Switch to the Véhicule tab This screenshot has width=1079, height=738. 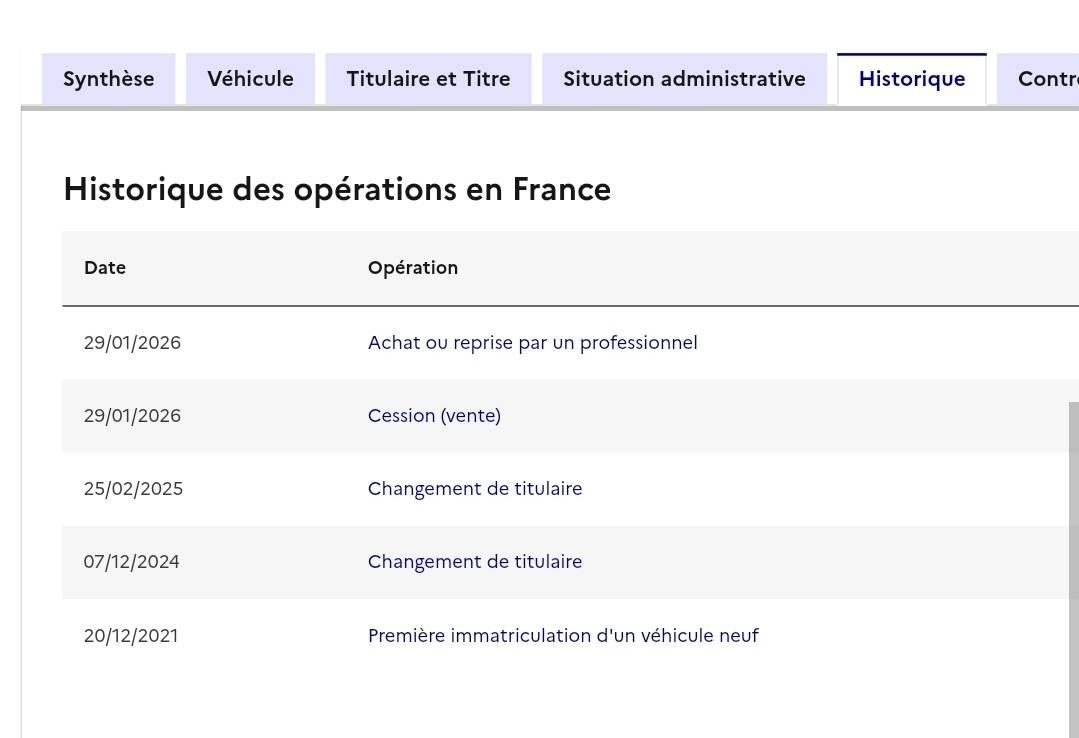[x=250, y=79]
